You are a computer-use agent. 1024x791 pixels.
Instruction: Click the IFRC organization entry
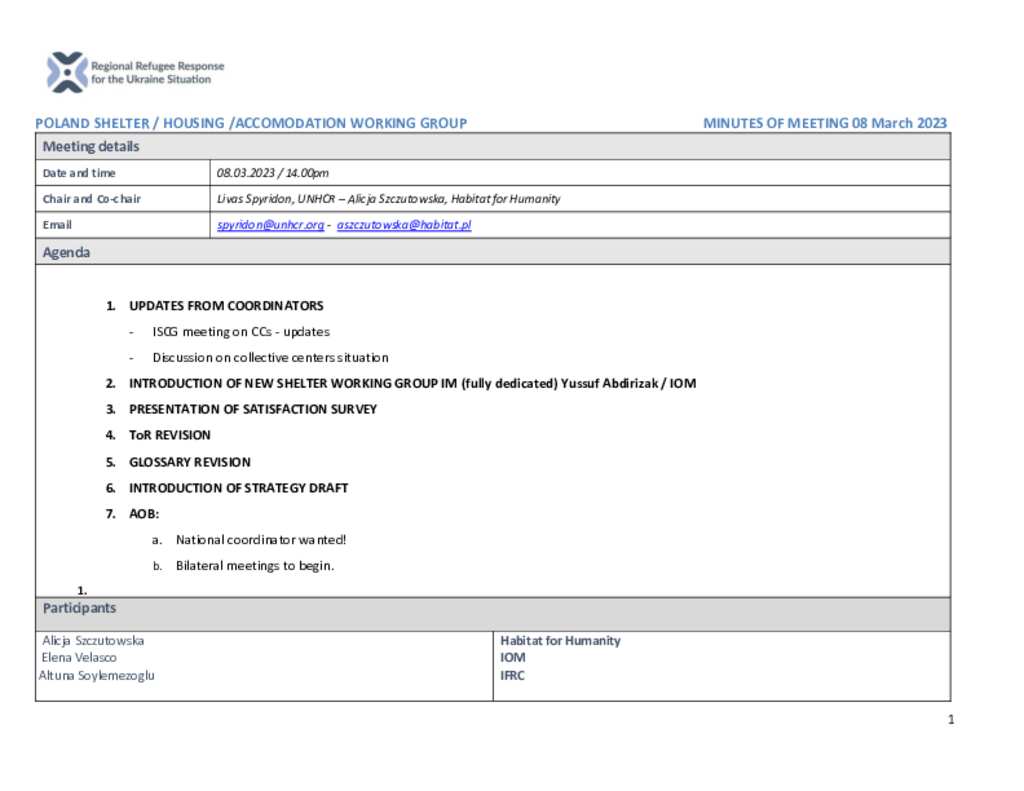[x=513, y=675]
